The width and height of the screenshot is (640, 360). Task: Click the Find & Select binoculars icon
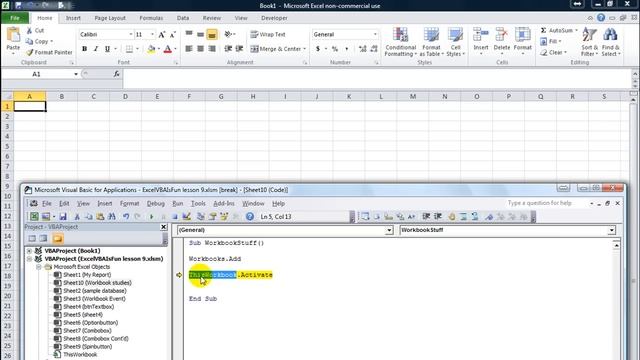610,35
